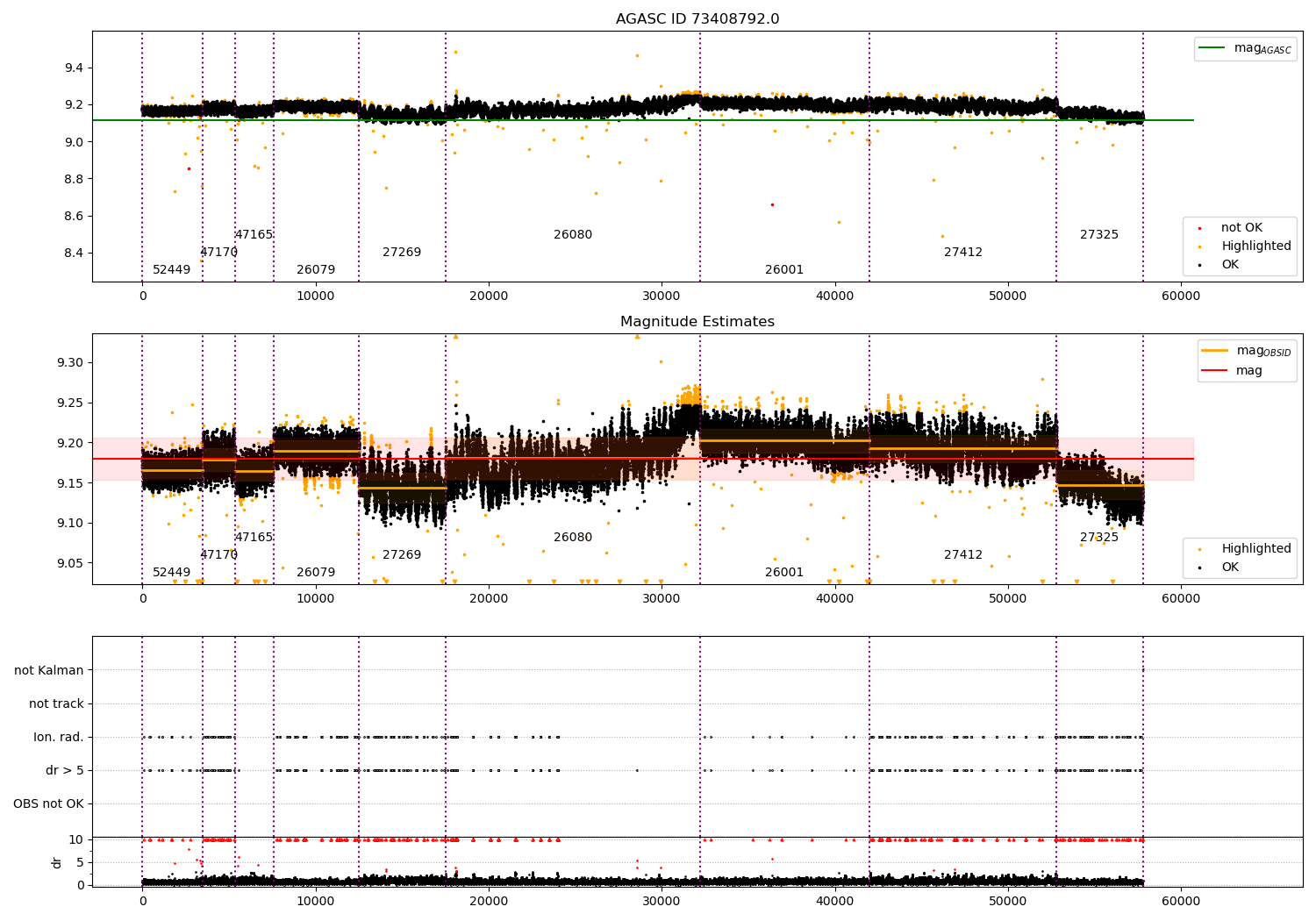Click obsid 52449 label in Magnitude Estimates plot
1316x921 pixels.
point(172,573)
